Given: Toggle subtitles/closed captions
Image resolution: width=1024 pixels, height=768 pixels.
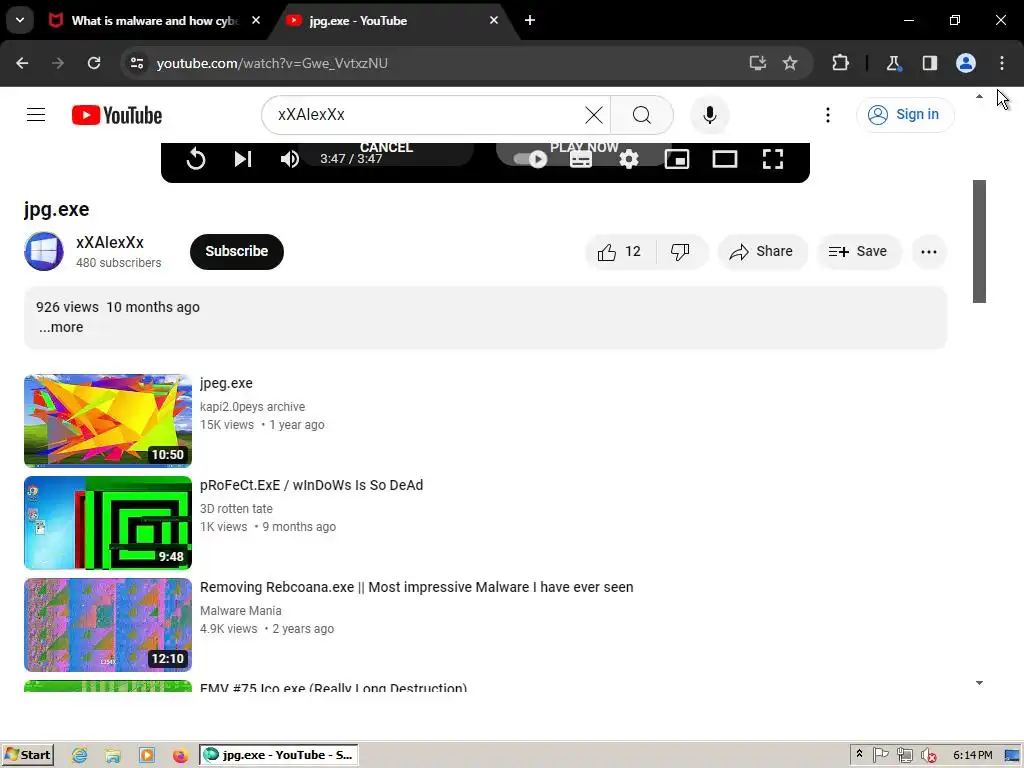Looking at the screenshot, I should point(581,159).
